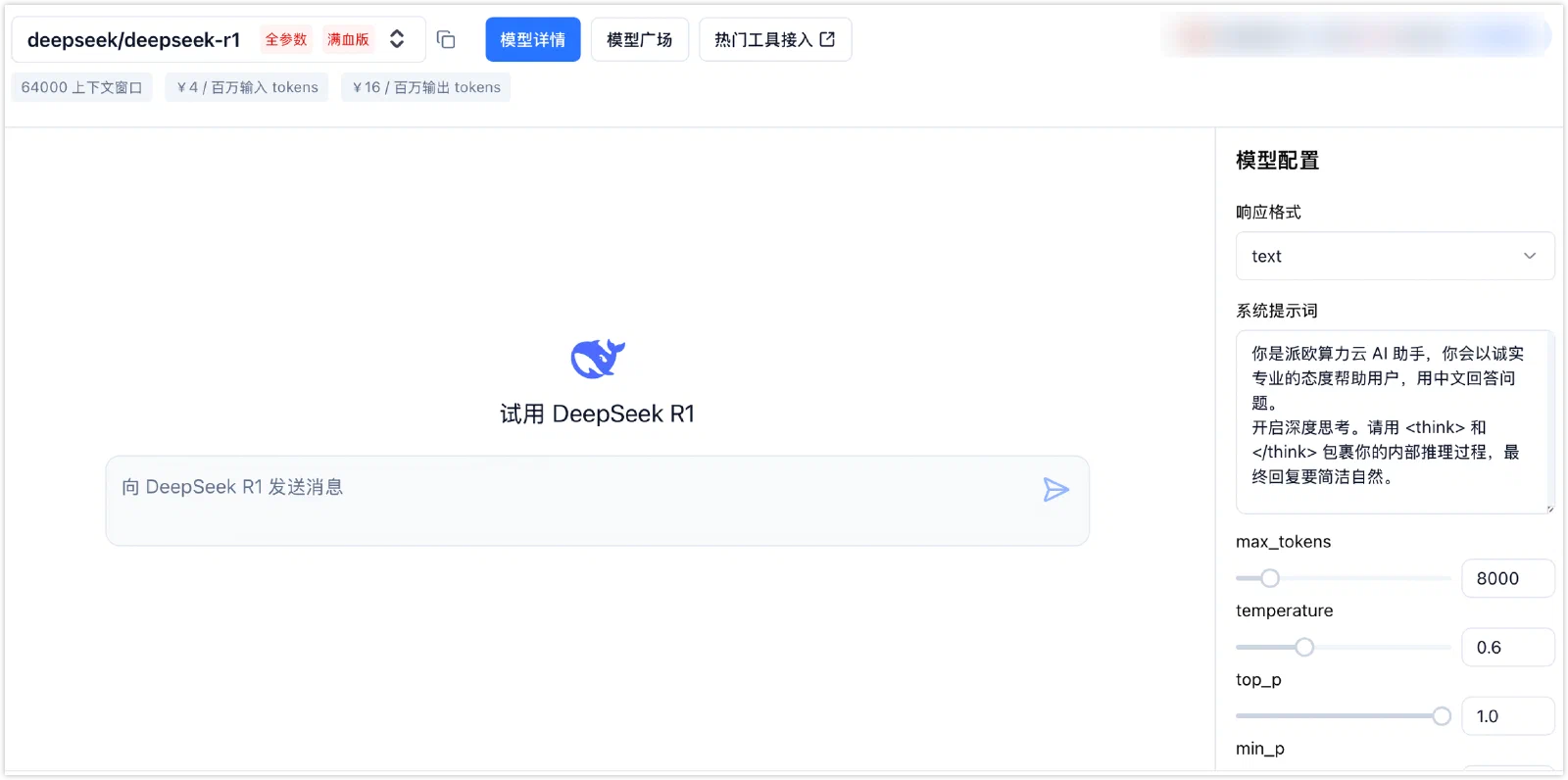The image size is (1568, 780).
Task: Copy the model name with the copy icon
Action: [446, 39]
